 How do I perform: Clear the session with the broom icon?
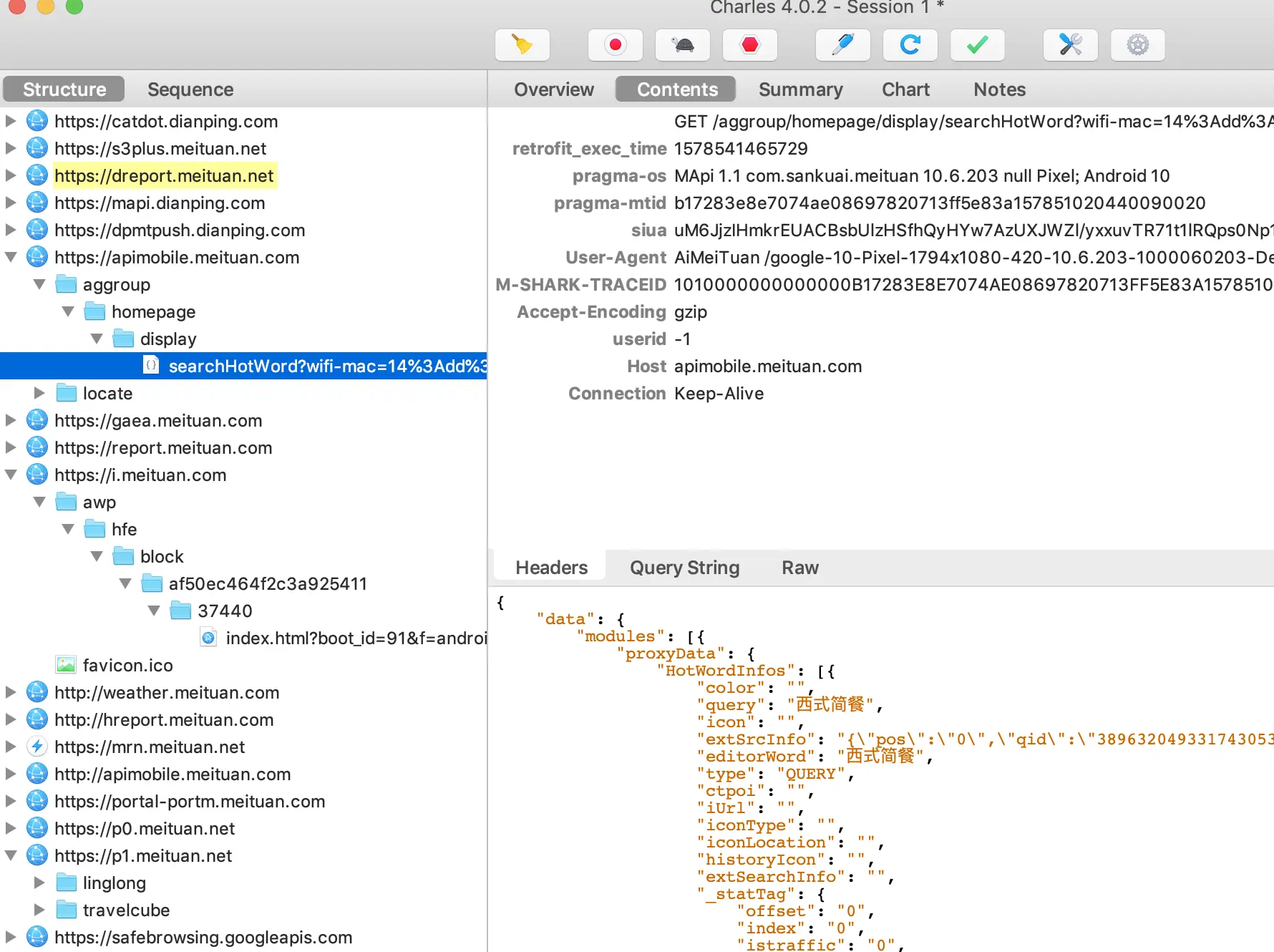(522, 45)
